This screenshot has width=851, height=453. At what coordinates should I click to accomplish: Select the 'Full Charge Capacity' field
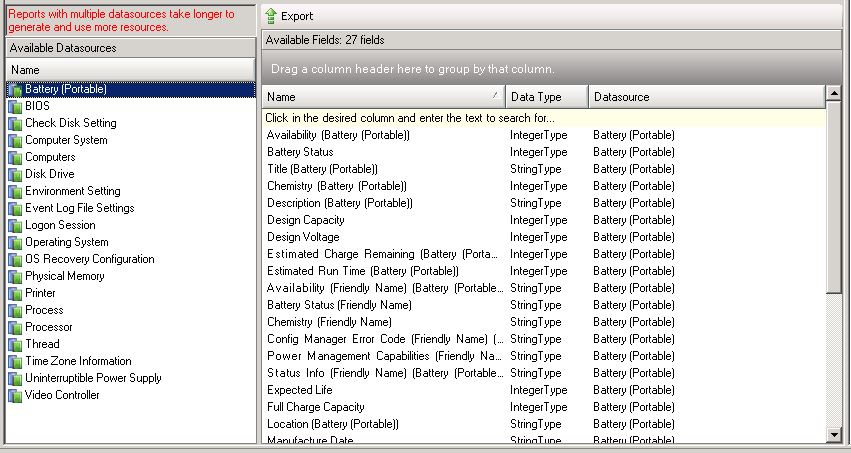(315, 407)
